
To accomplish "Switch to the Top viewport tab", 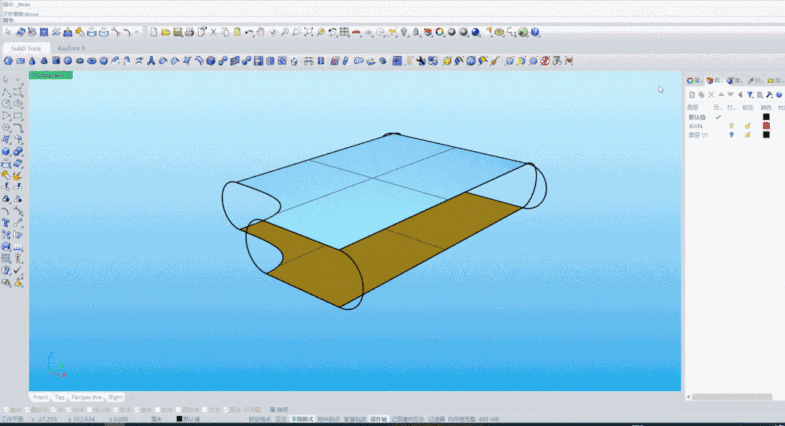I will 59,397.
